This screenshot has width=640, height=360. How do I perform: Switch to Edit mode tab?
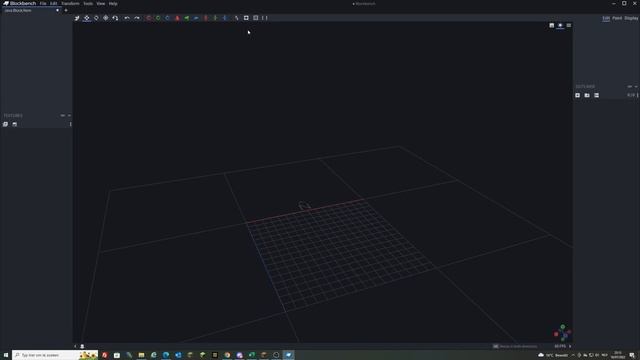(606, 18)
